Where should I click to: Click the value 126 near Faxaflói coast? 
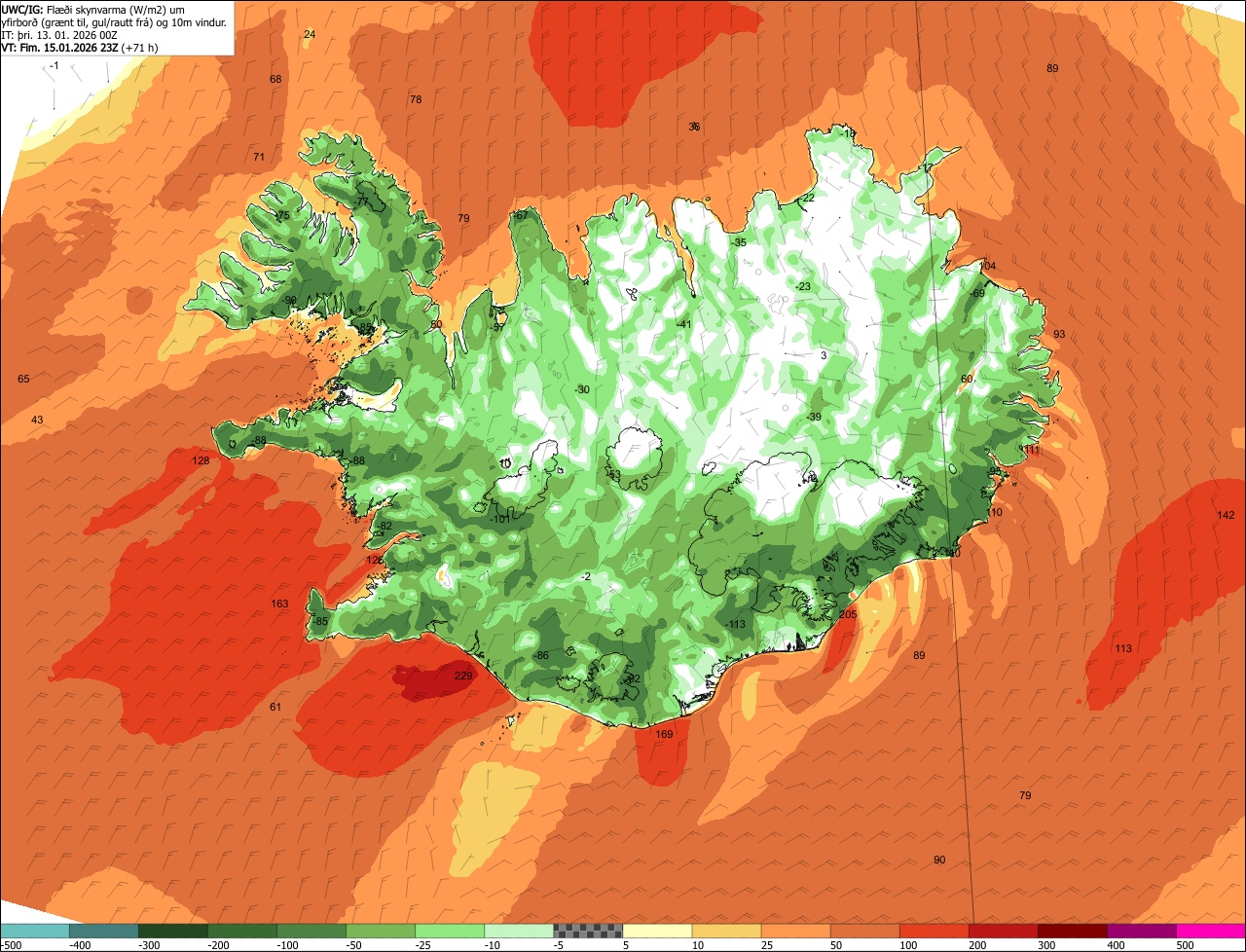click(x=374, y=560)
